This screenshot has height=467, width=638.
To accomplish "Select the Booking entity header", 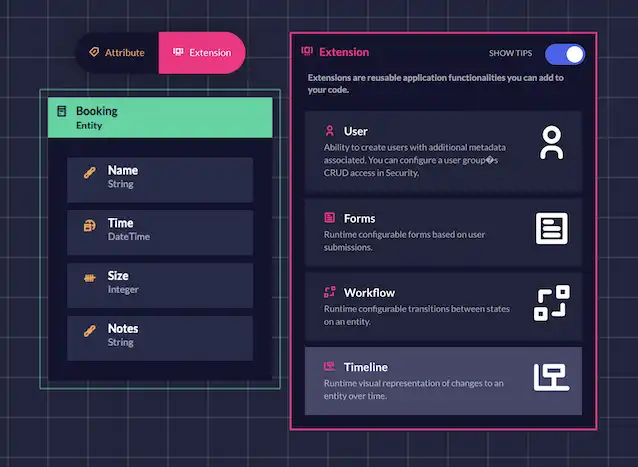I will tap(160, 117).
